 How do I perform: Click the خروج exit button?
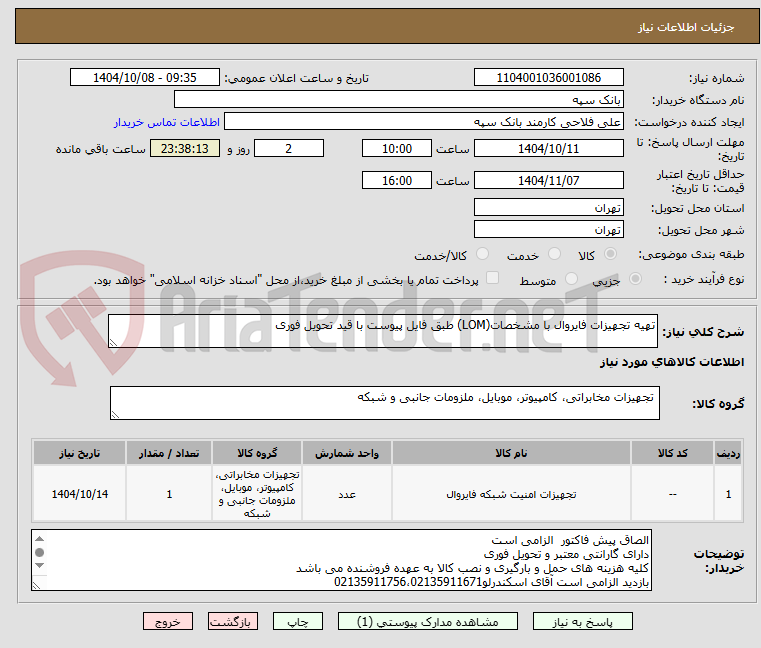tap(167, 621)
